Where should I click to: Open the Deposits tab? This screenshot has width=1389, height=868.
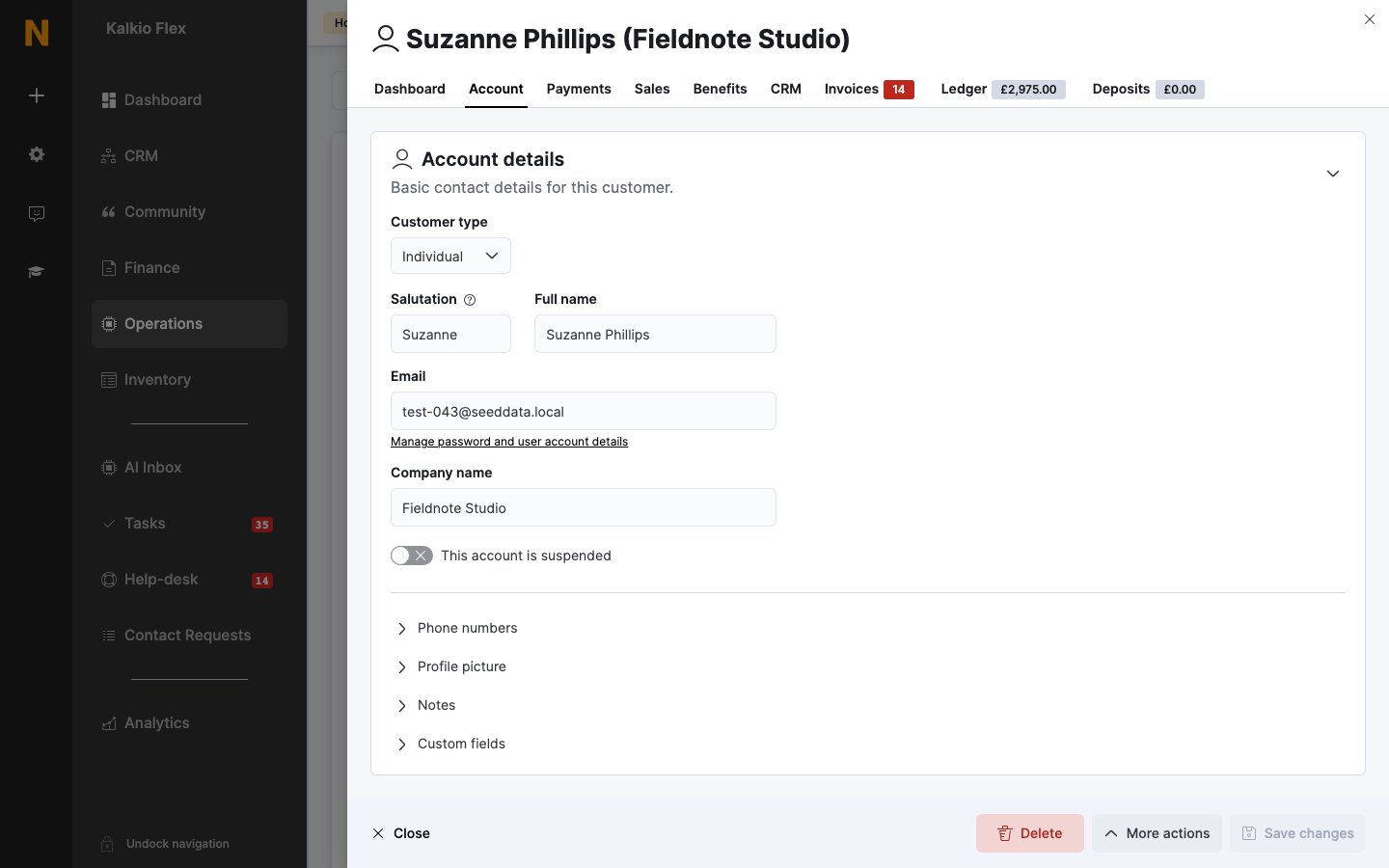coord(1148,89)
